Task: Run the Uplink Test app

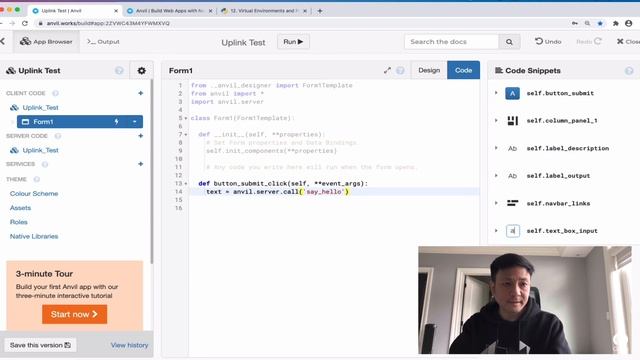Action: (x=293, y=42)
